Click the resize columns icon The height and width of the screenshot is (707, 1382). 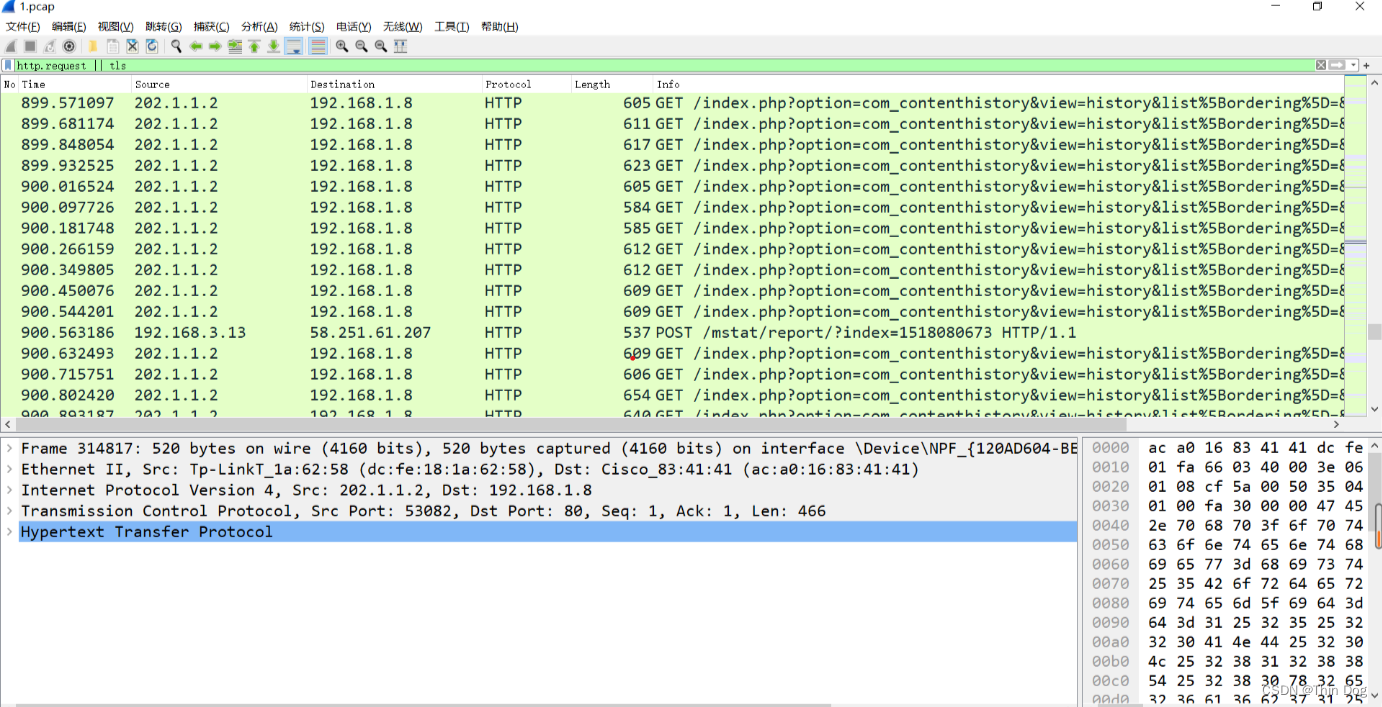tap(401, 46)
